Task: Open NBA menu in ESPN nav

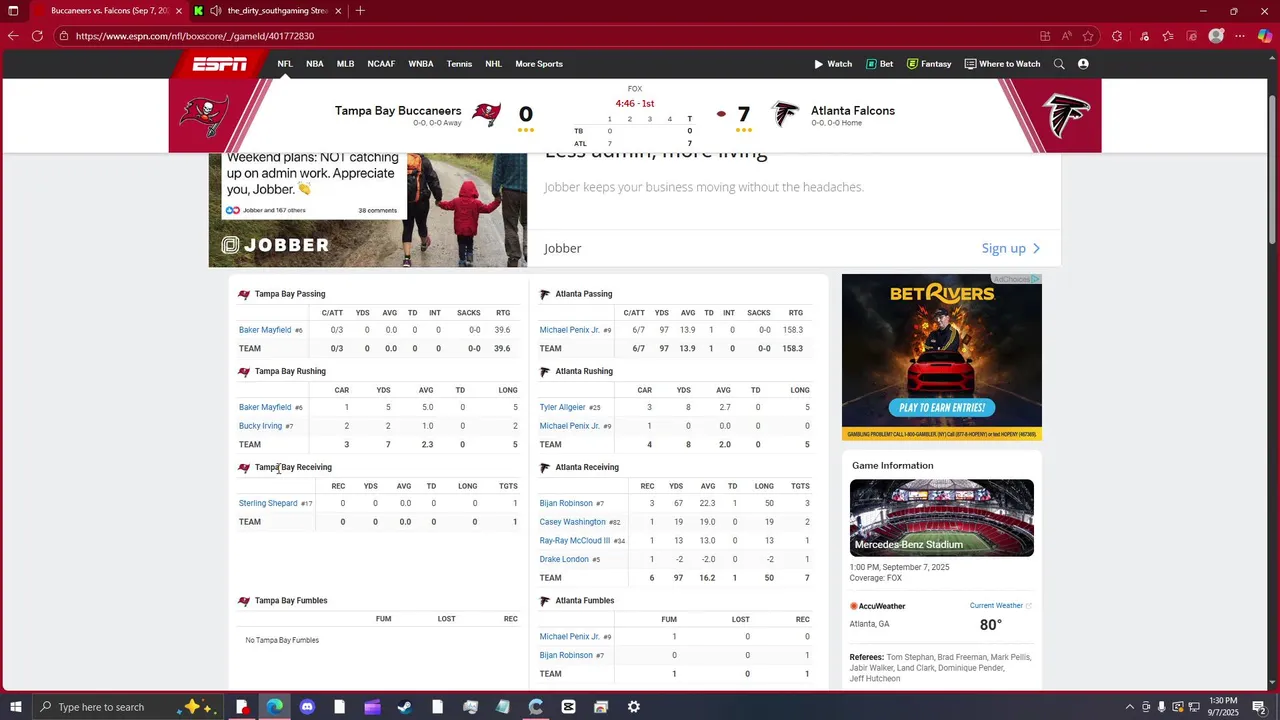Action: pos(315,64)
